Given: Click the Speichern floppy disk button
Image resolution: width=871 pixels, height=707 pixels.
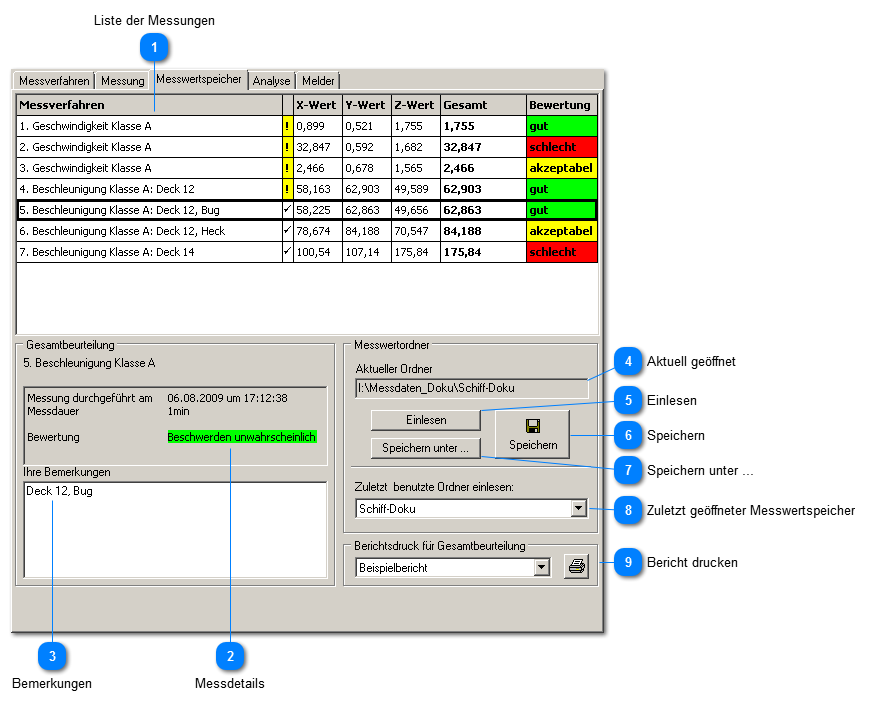Looking at the screenshot, I should [532, 434].
